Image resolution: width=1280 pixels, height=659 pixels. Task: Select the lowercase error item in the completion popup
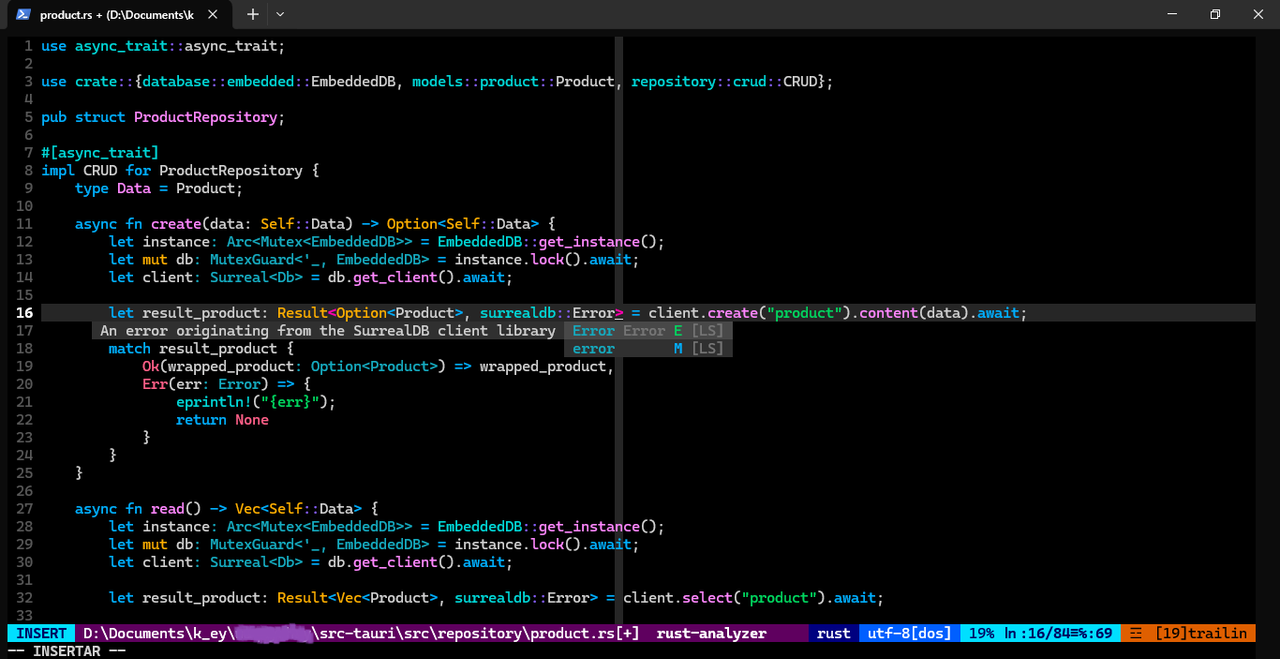(594, 348)
